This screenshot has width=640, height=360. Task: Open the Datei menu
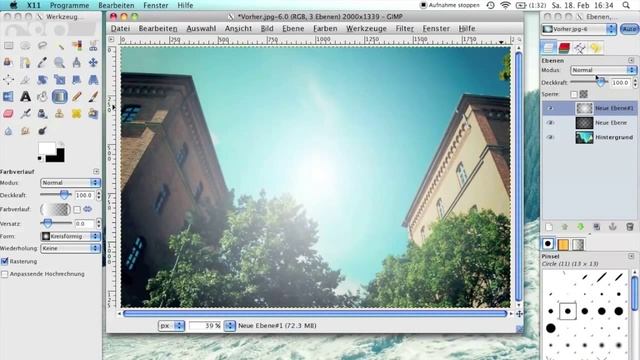pyautogui.click(x=120, y=29)
